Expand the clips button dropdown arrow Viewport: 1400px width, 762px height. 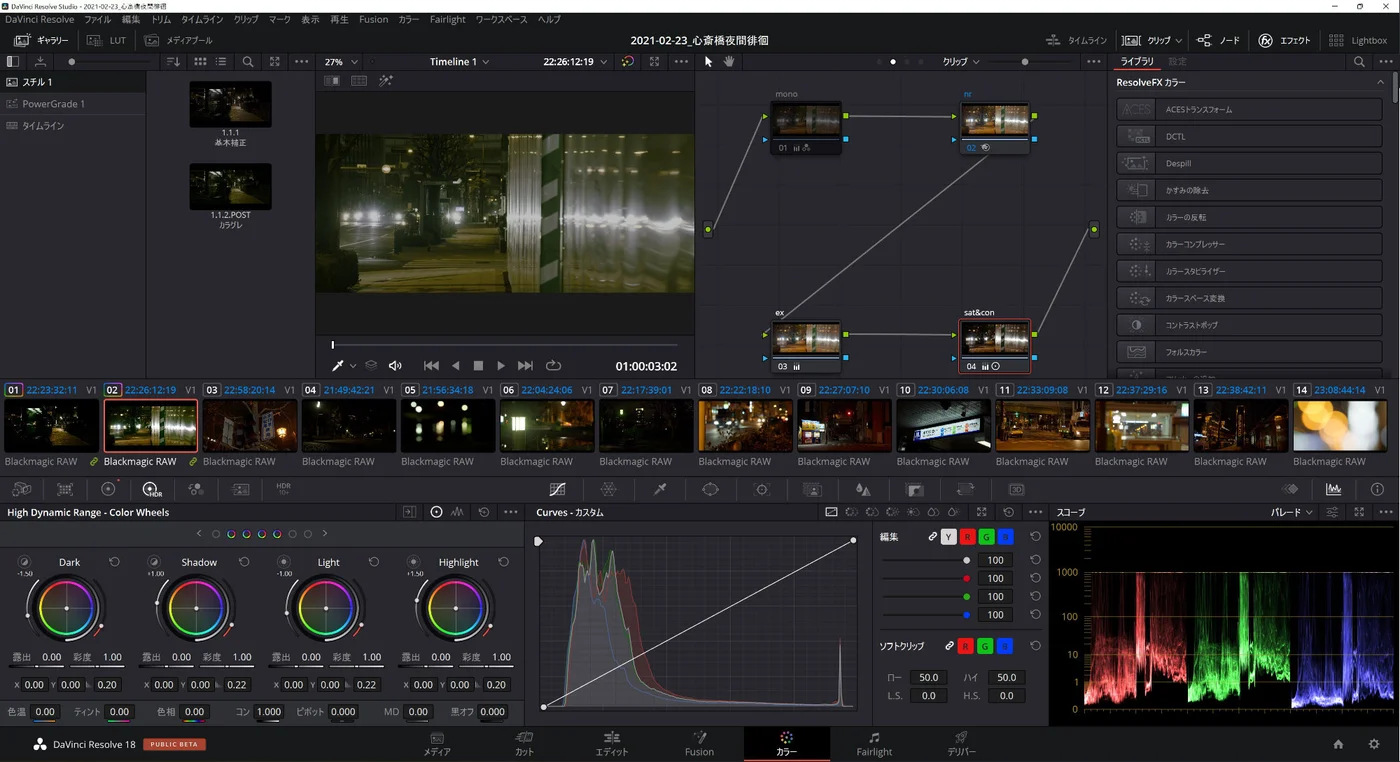[1179, 40]
